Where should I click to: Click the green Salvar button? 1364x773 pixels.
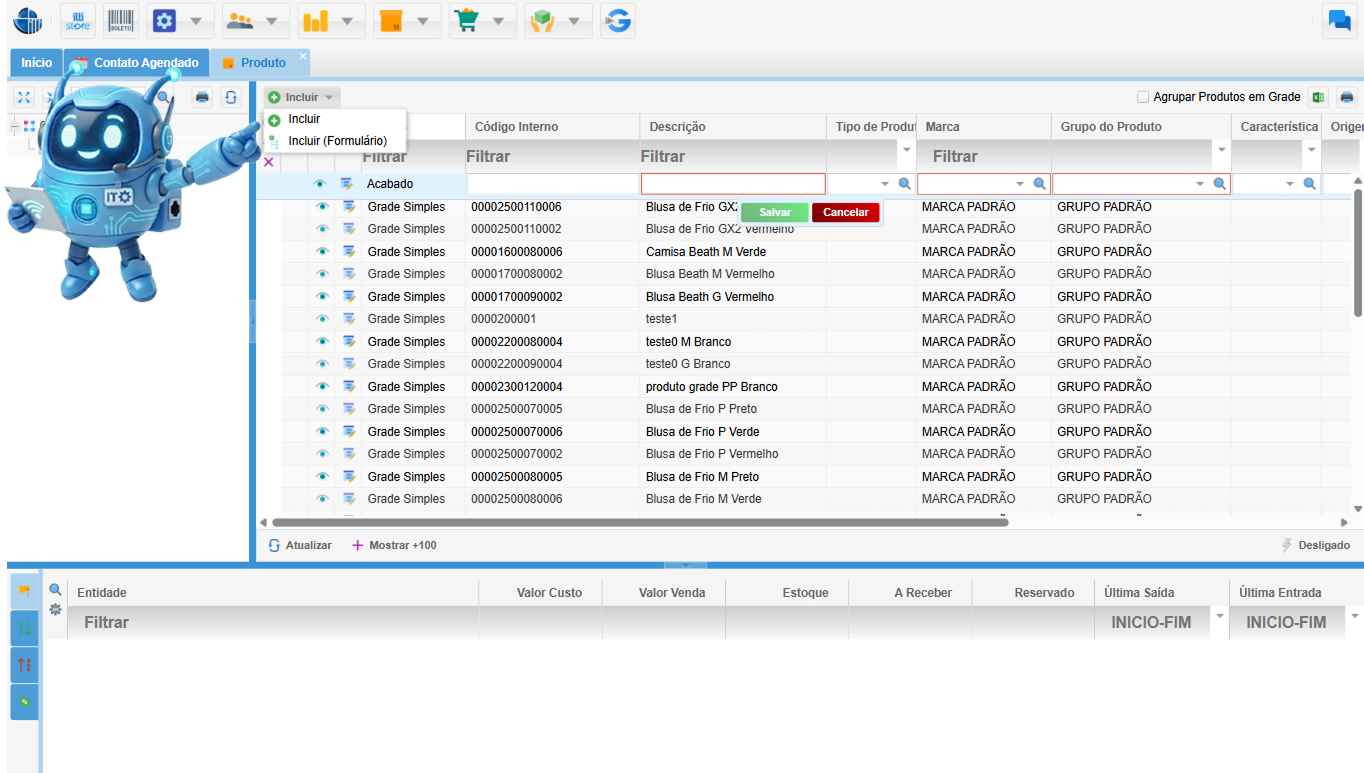(774, 212)
